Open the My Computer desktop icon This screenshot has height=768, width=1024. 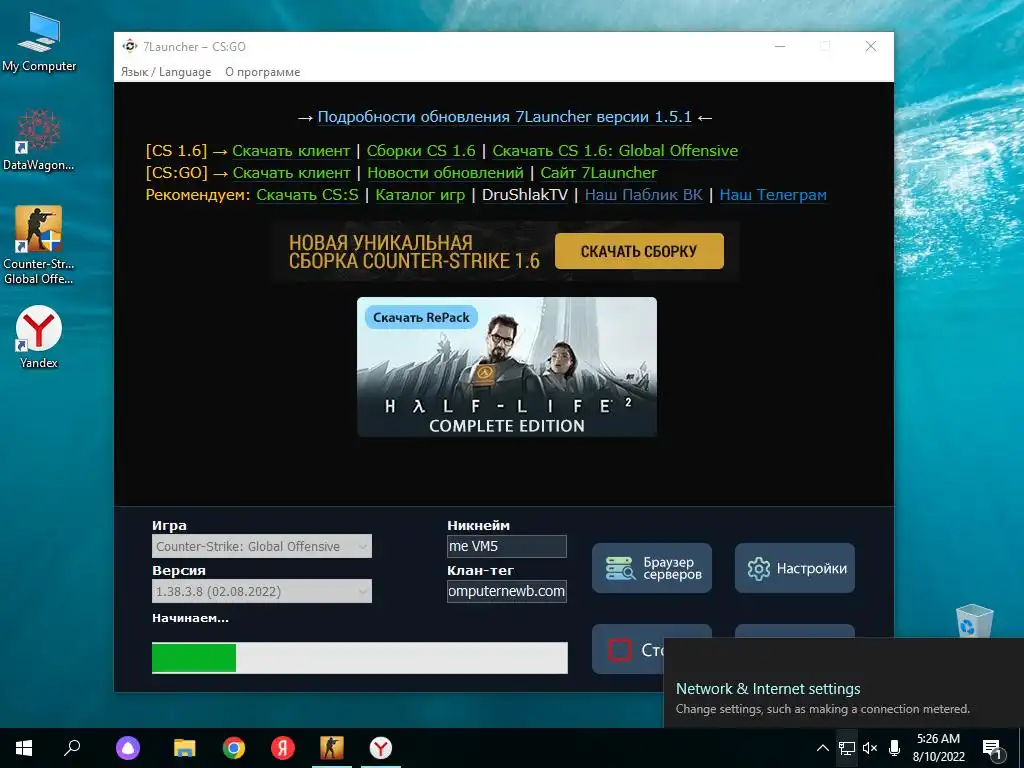[x=39, y=41]
